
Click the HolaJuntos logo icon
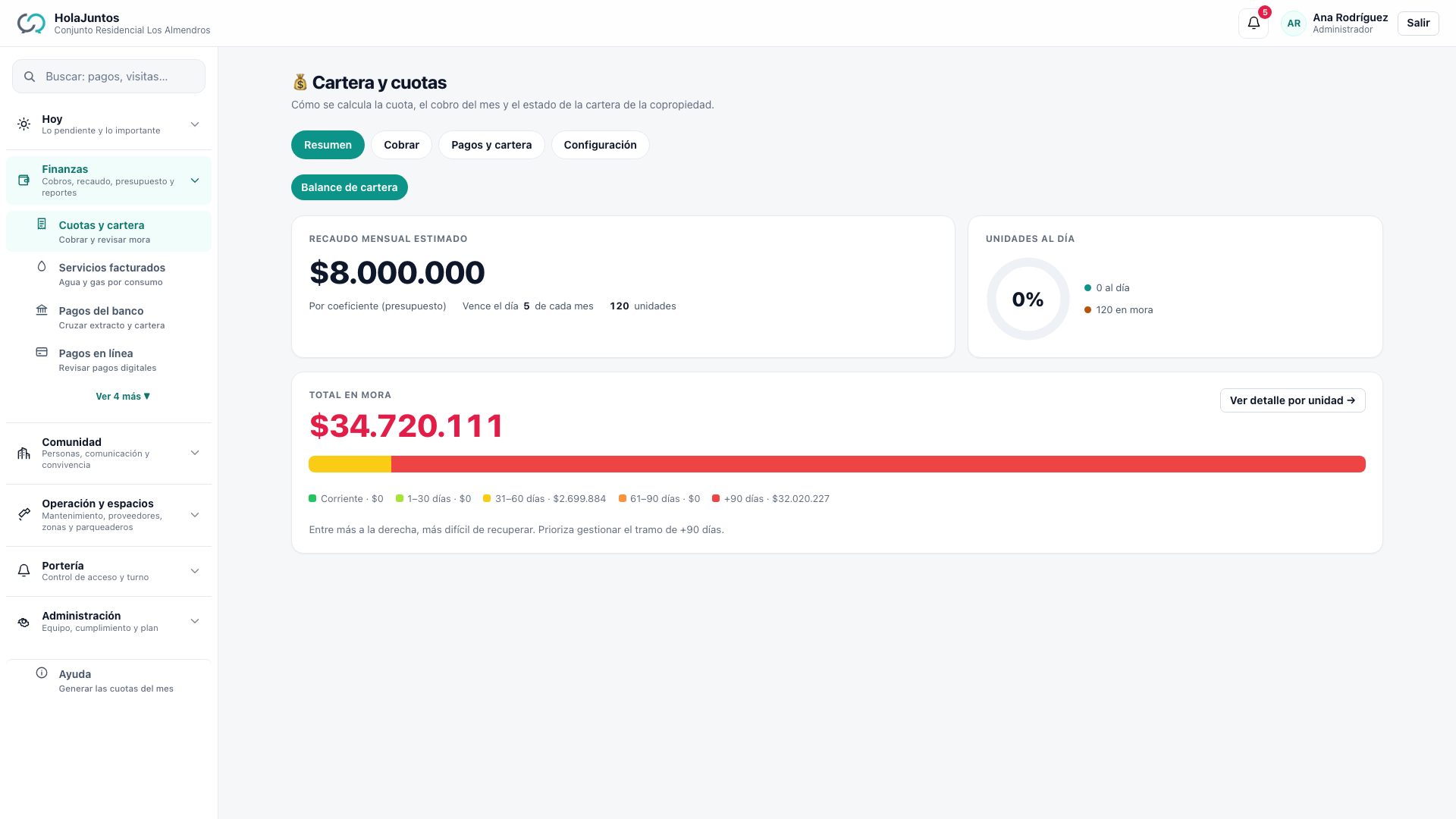(31, 24)
